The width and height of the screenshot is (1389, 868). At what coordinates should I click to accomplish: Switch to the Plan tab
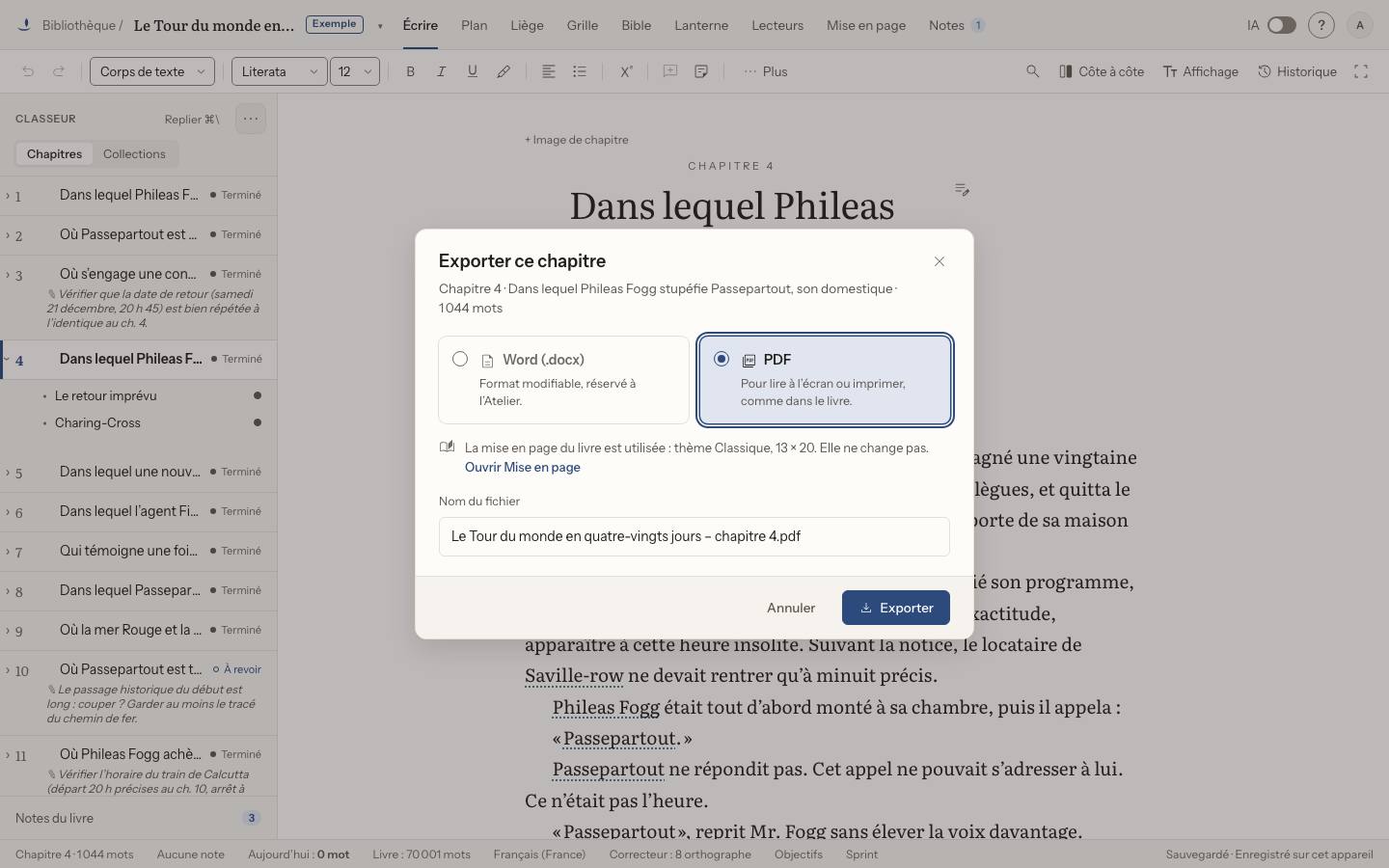click(475, 25)
